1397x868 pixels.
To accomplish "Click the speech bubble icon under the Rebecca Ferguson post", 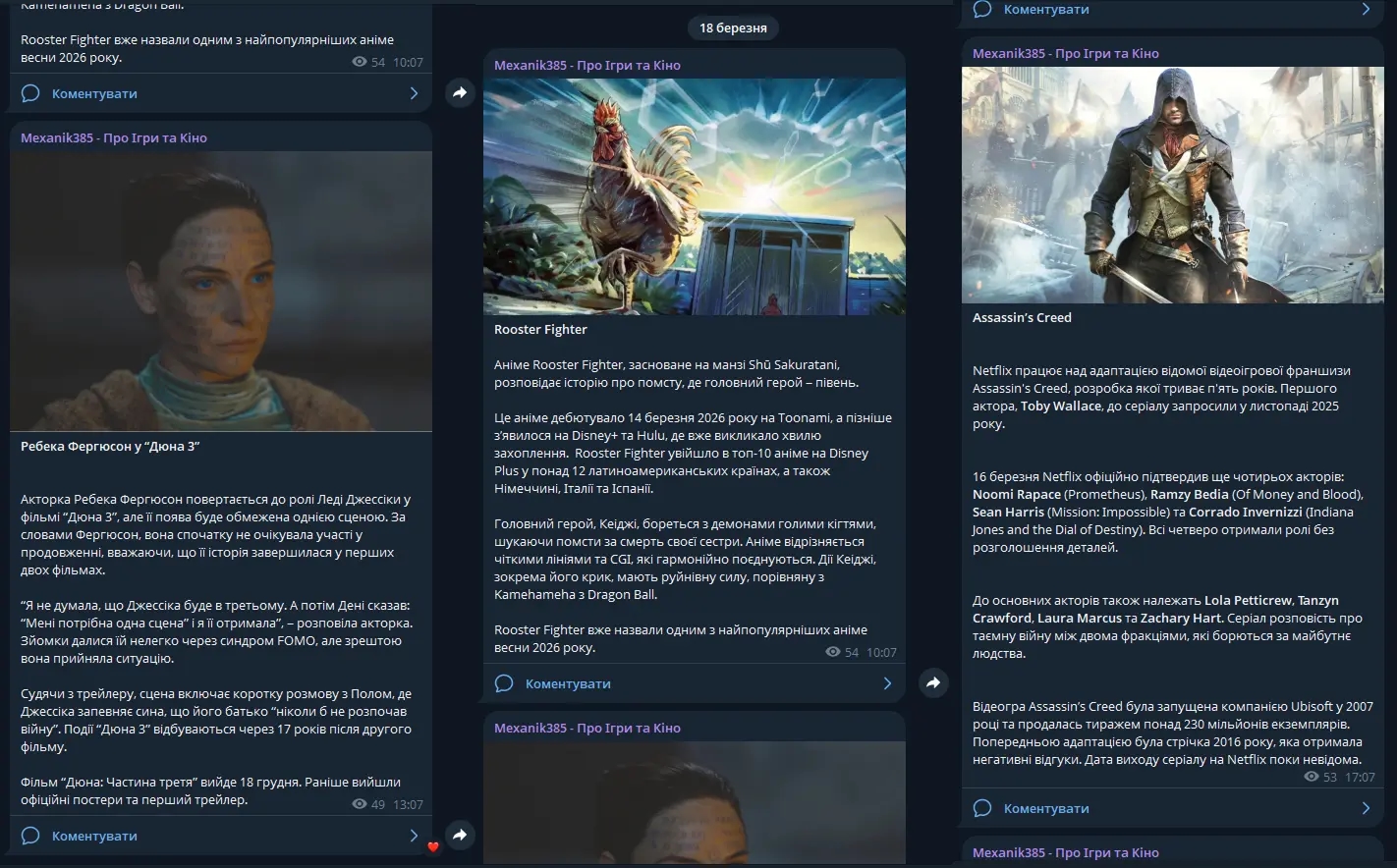I will [x=30, y=836].
